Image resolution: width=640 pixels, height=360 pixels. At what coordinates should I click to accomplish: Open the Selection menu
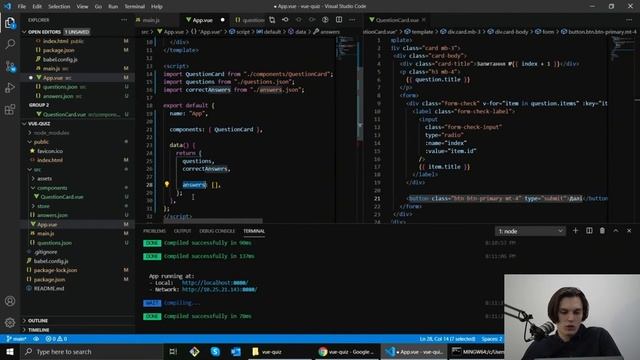[59, 6]
